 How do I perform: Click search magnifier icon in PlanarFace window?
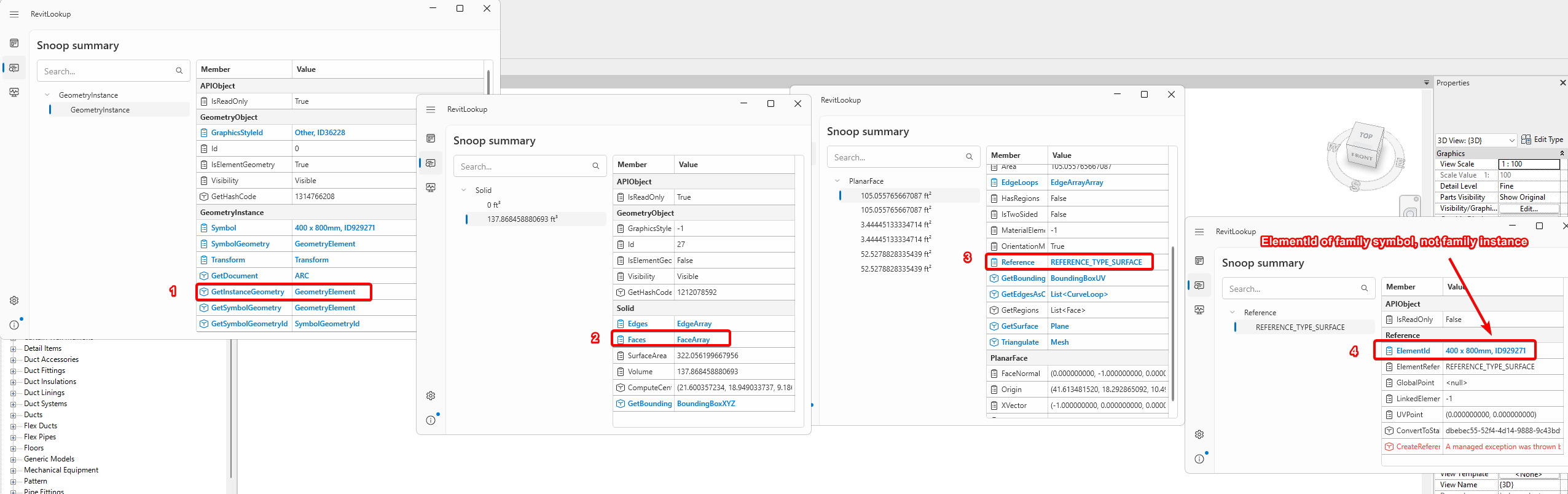point(970,157)
